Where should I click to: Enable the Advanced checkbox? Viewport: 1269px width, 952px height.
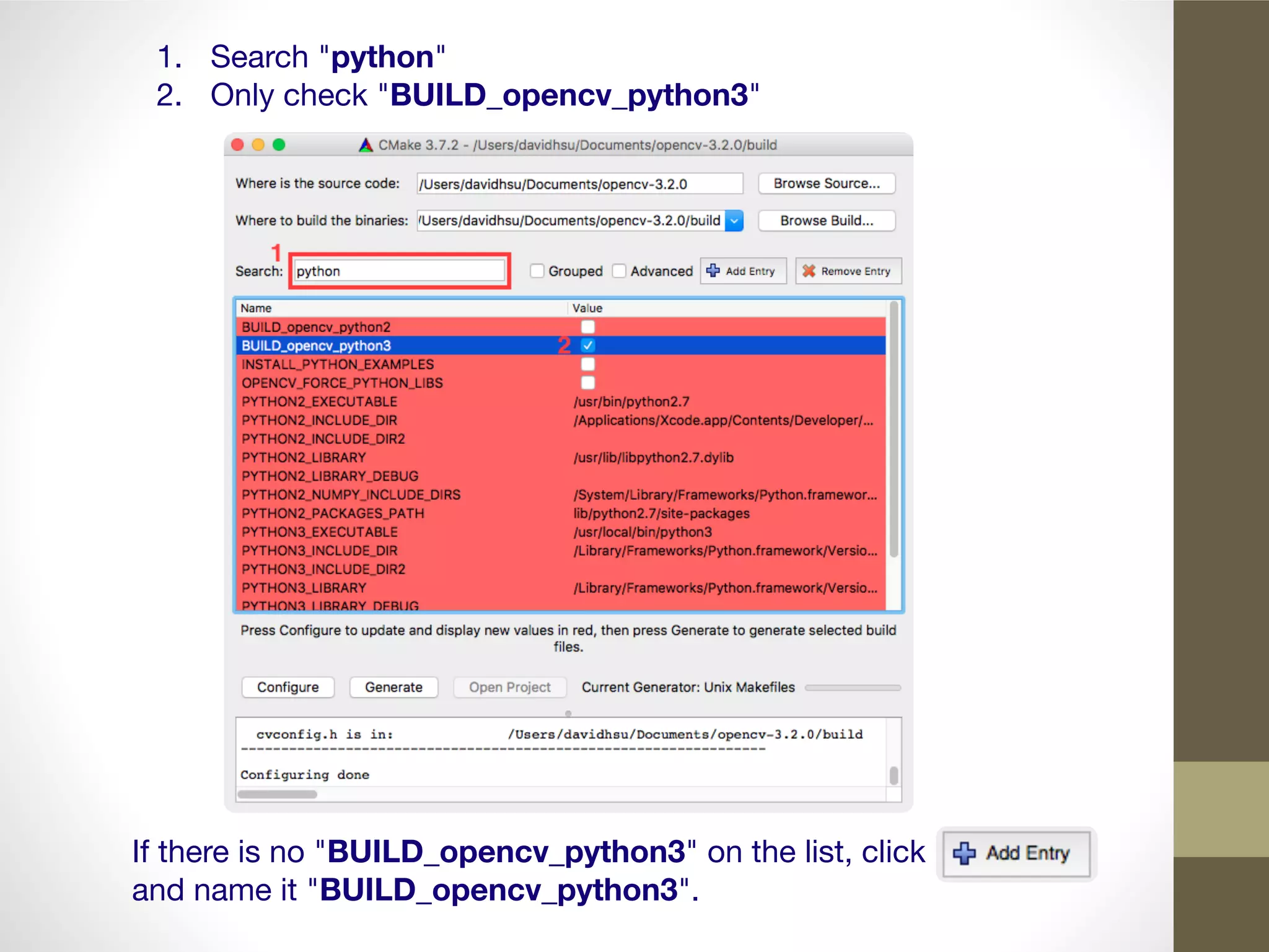(x=619, y=271)
